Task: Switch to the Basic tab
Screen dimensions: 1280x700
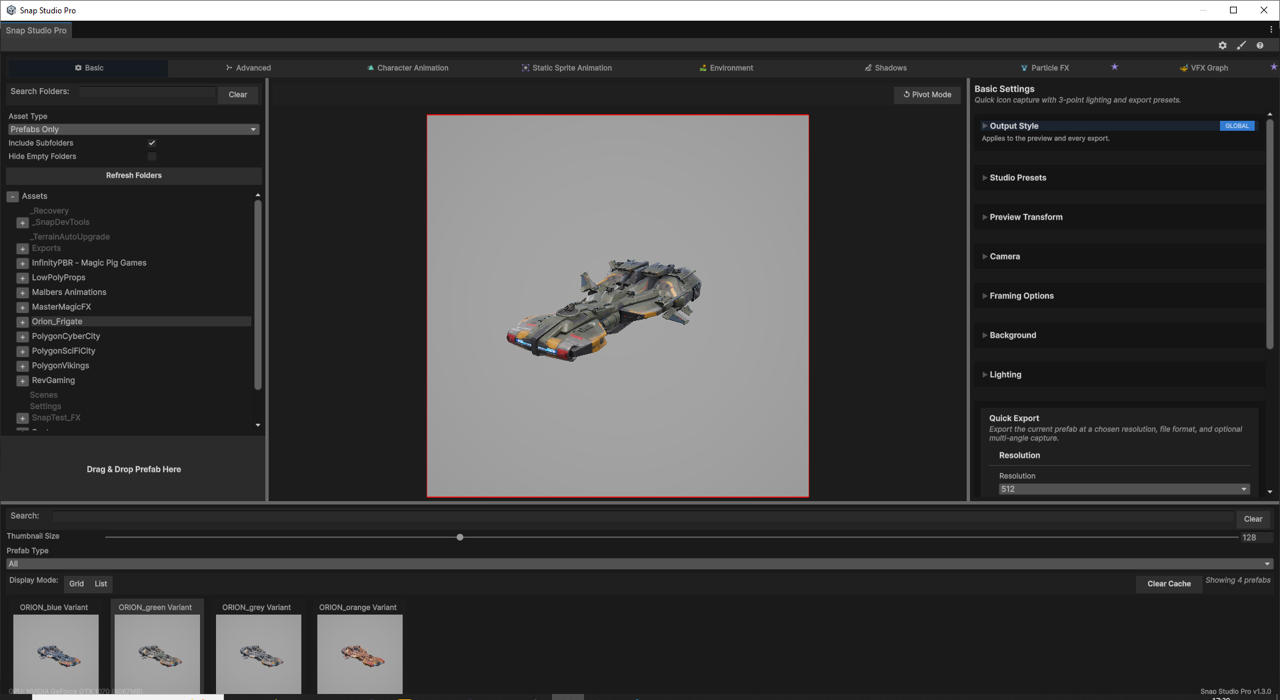Action: click(89, 68)
